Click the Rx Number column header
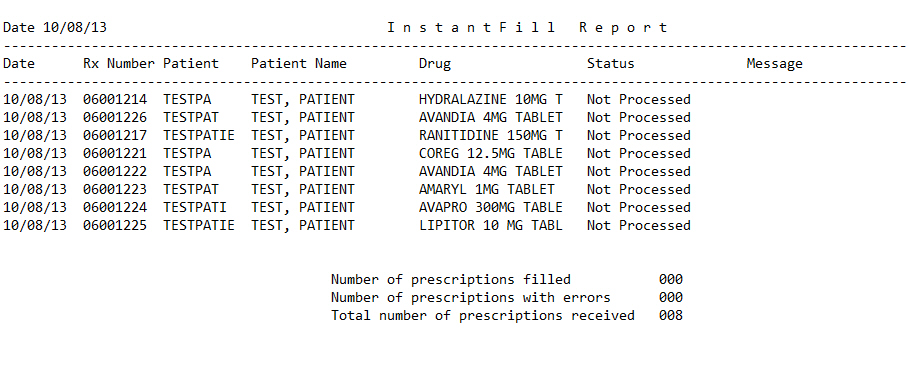Image resolution: width=908 pixels, height=390 pixels. pyautogui.click(x=119, y=64)
